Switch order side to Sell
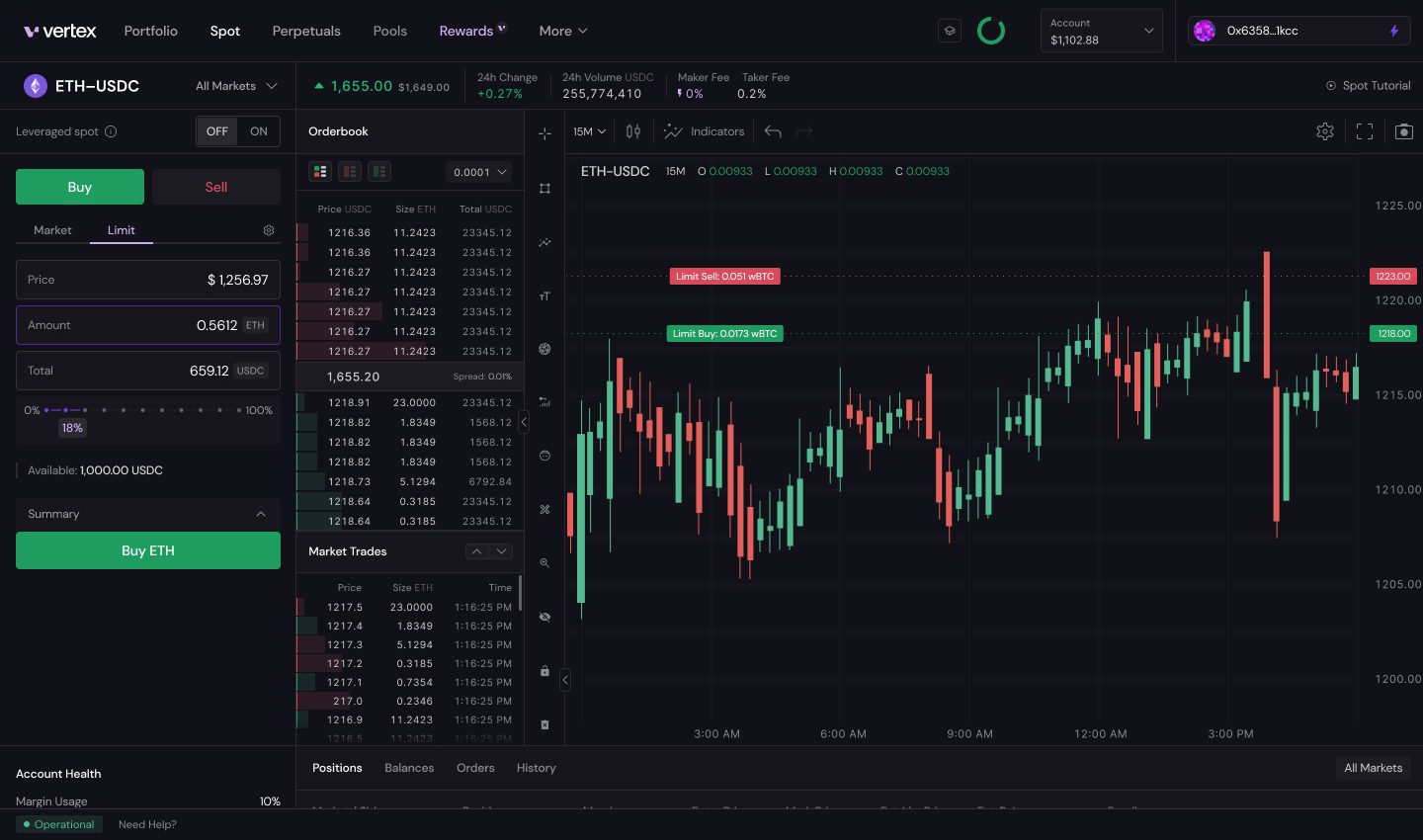 (x=216, y=187)
